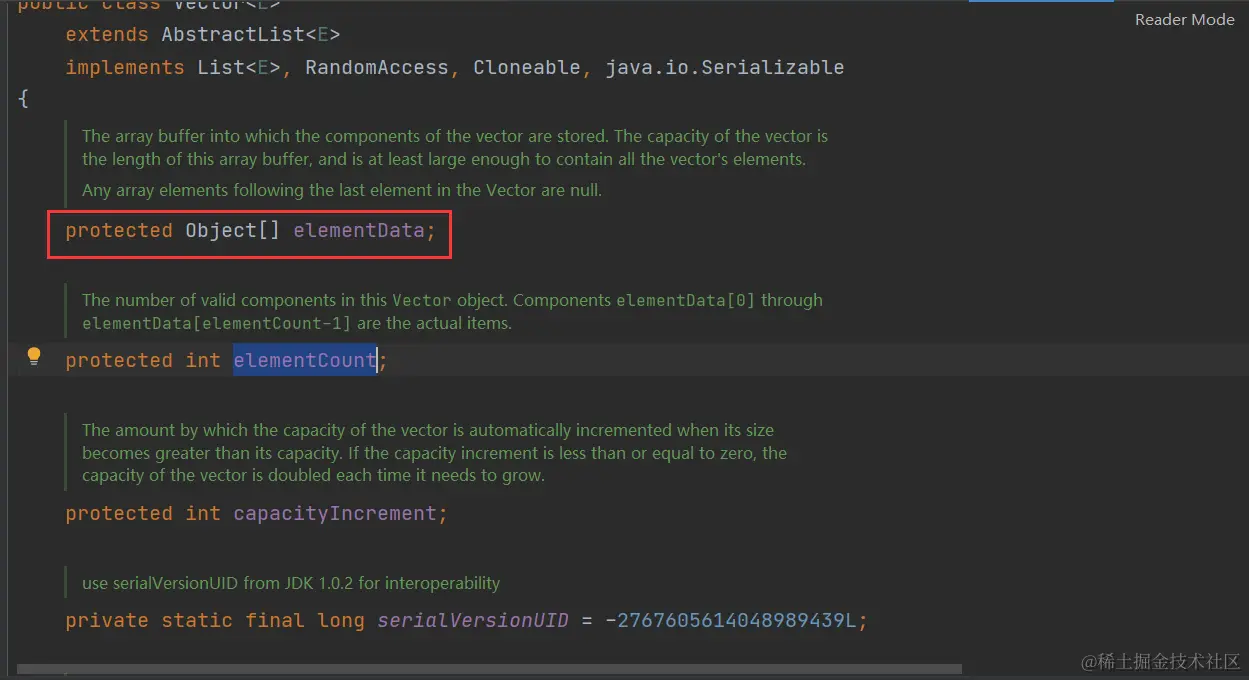Click the horizontal scrollbar at bottom

(x=489, y=669)
